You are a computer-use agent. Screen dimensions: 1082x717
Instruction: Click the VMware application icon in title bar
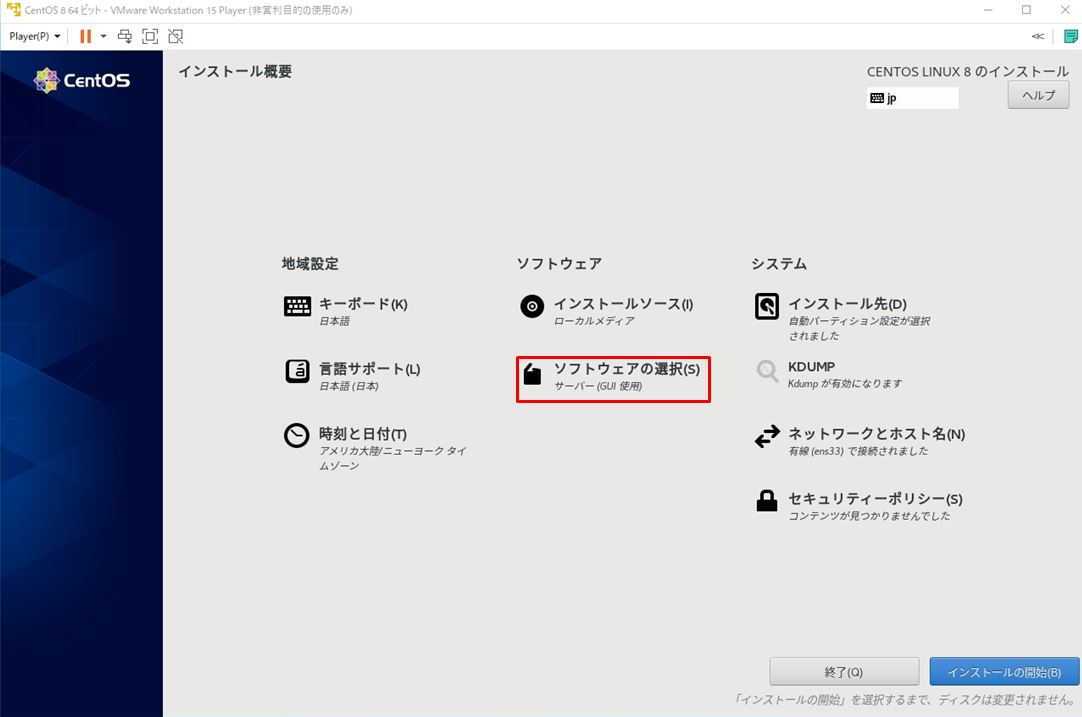click(13, 10)
